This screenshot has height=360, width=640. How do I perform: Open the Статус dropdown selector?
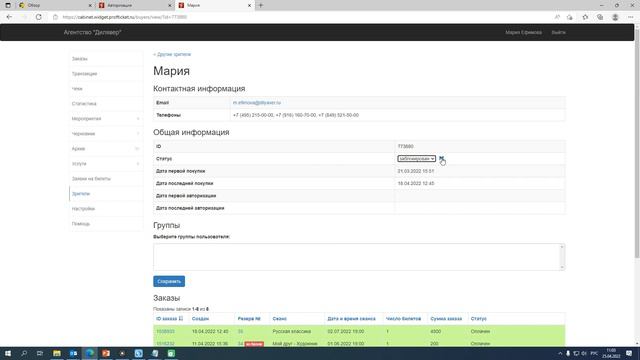tap(416, 158)
